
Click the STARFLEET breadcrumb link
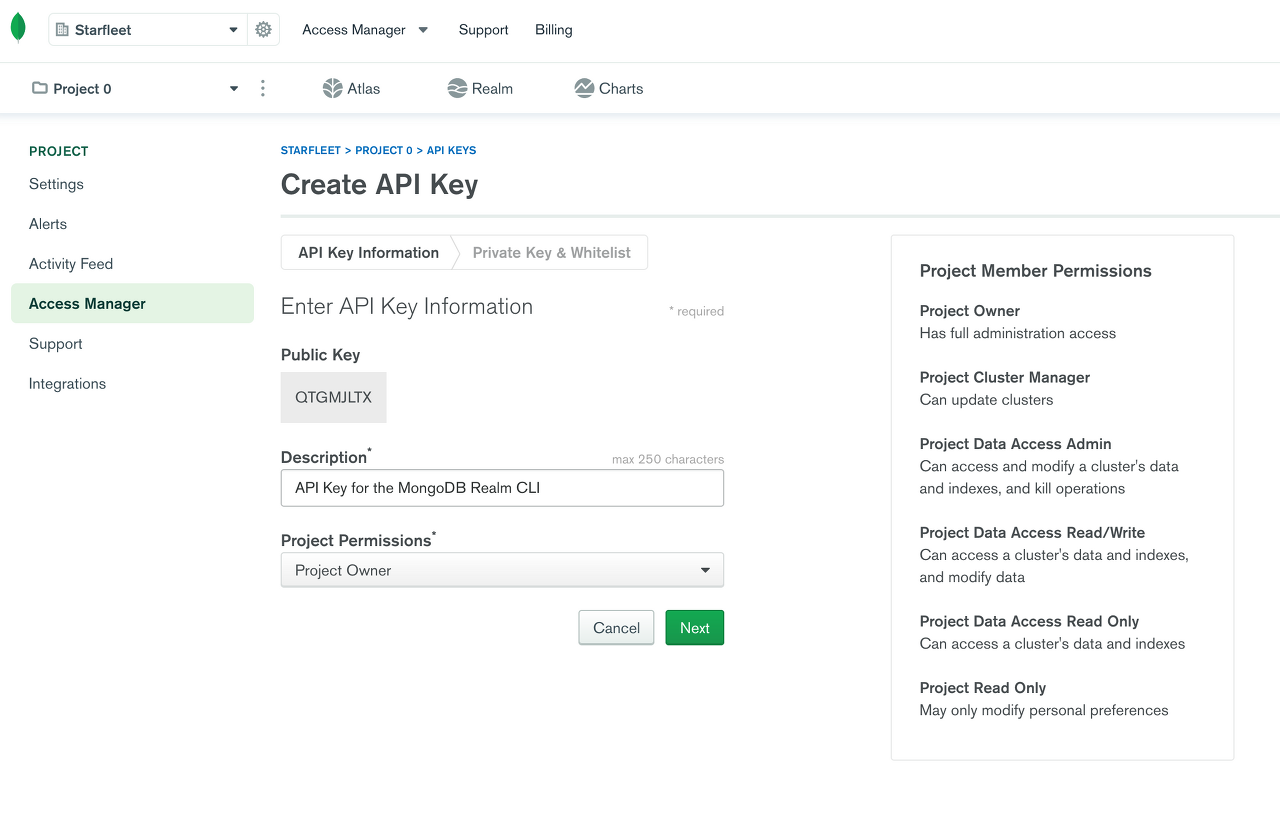point(311,150)
